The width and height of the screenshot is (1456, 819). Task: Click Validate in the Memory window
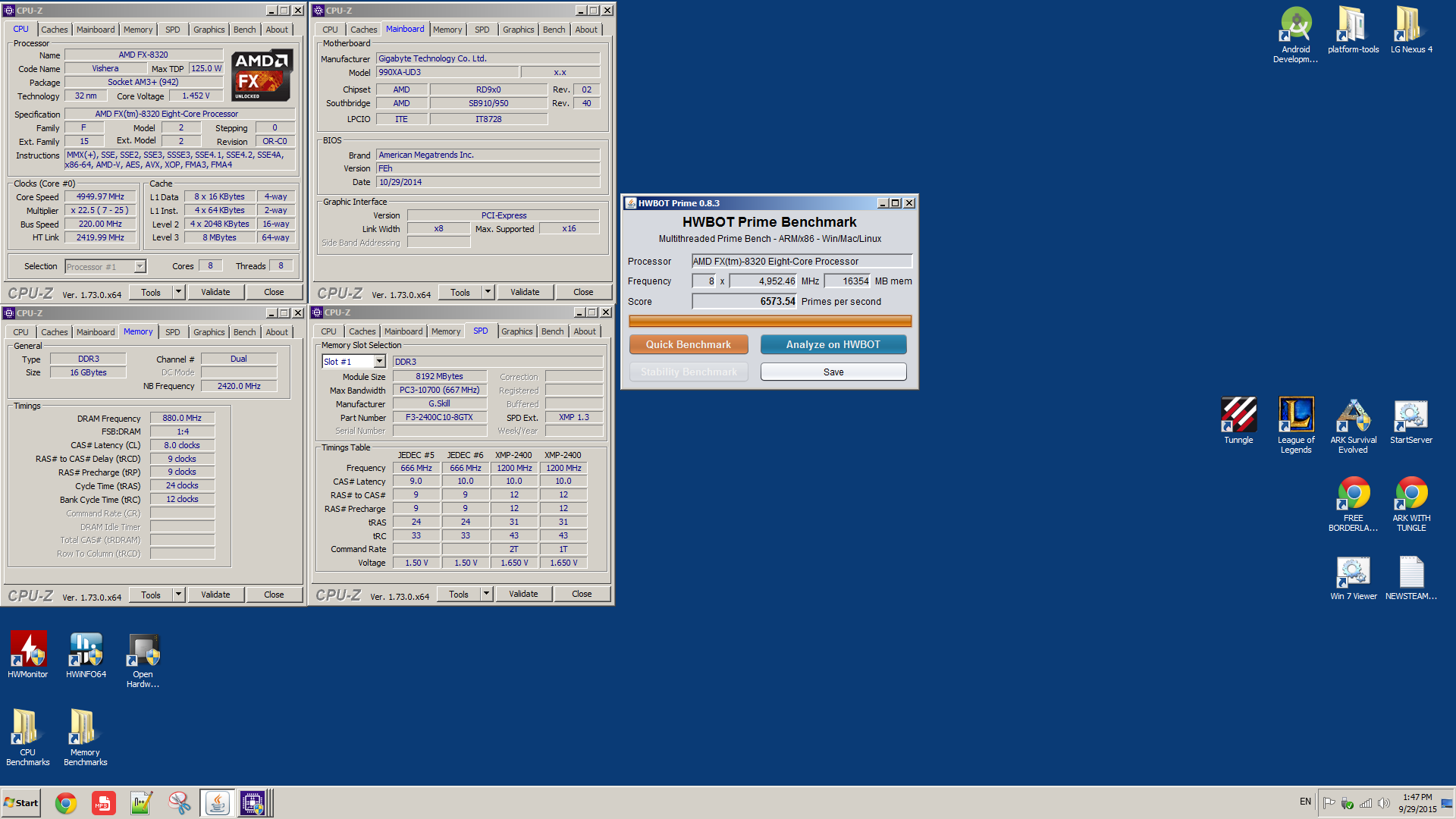coord(215,595)
